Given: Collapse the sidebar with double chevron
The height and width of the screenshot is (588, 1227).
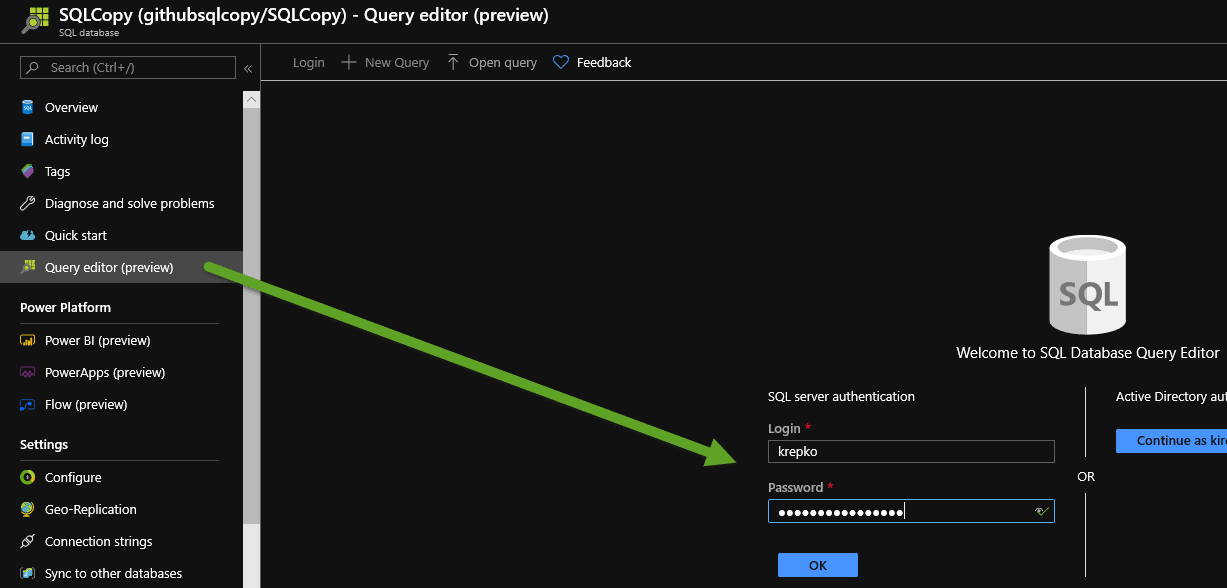Looking at the screenshot, I should 248,68.
